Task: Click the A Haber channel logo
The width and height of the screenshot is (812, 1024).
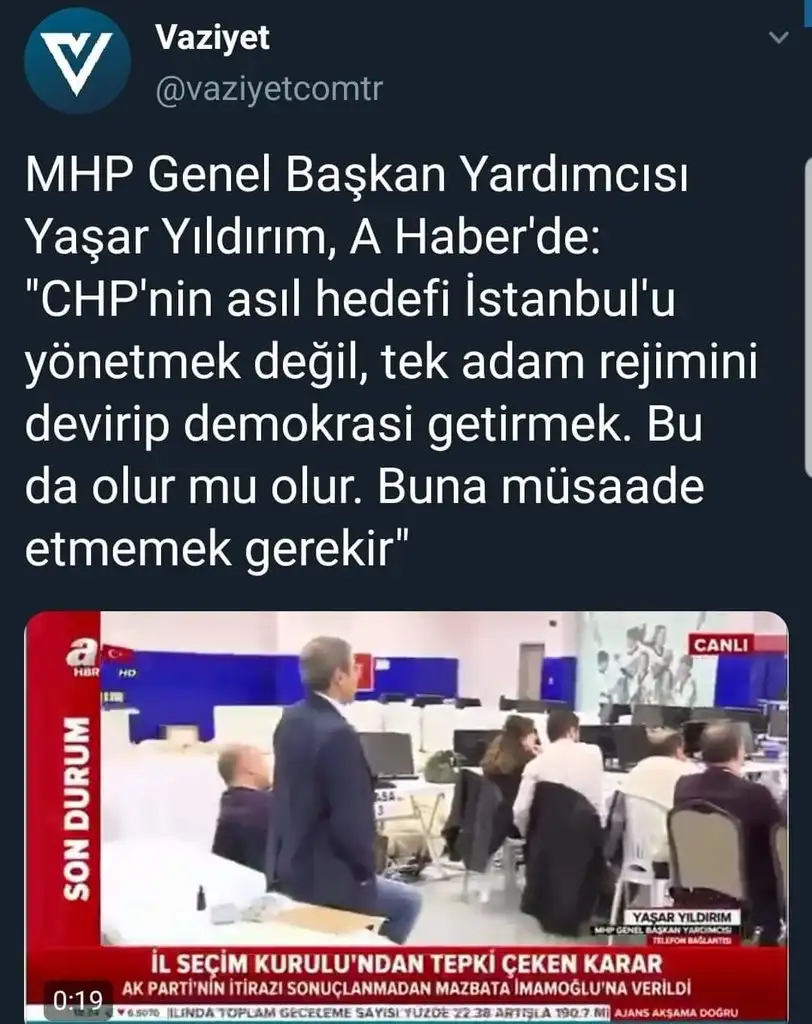Action: 83,656
